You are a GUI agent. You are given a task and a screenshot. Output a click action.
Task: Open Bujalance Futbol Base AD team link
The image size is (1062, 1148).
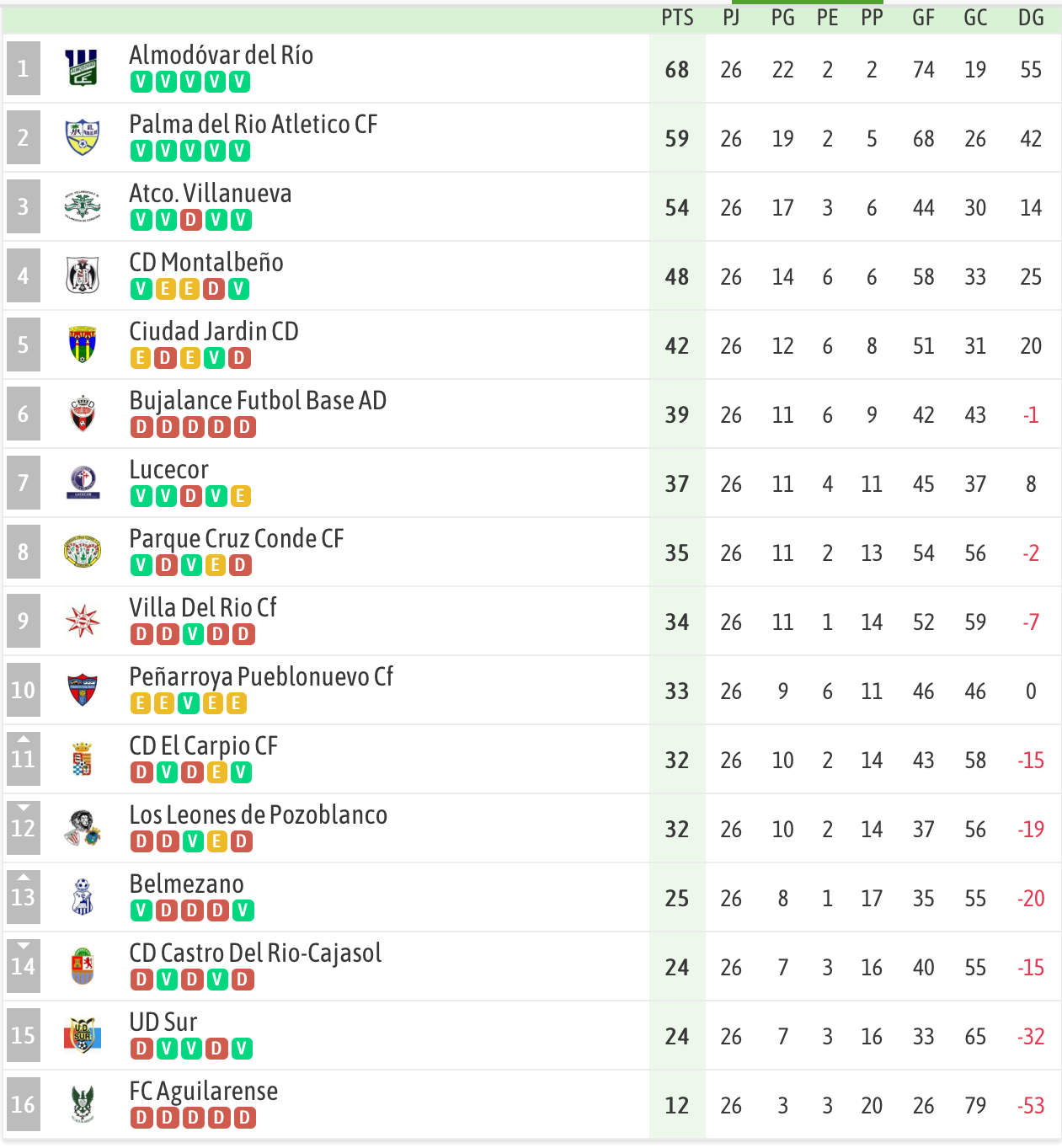[x=258, y=400]
